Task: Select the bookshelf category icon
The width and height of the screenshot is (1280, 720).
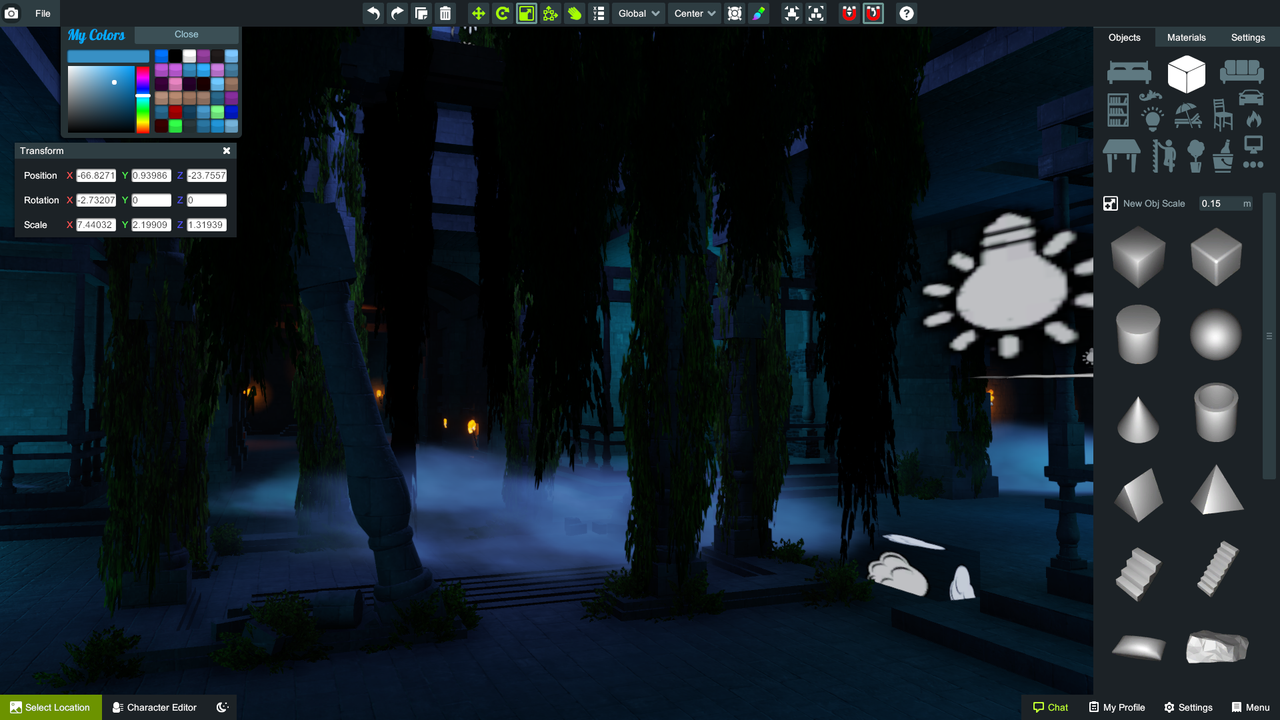Action: click(1118, 111)
